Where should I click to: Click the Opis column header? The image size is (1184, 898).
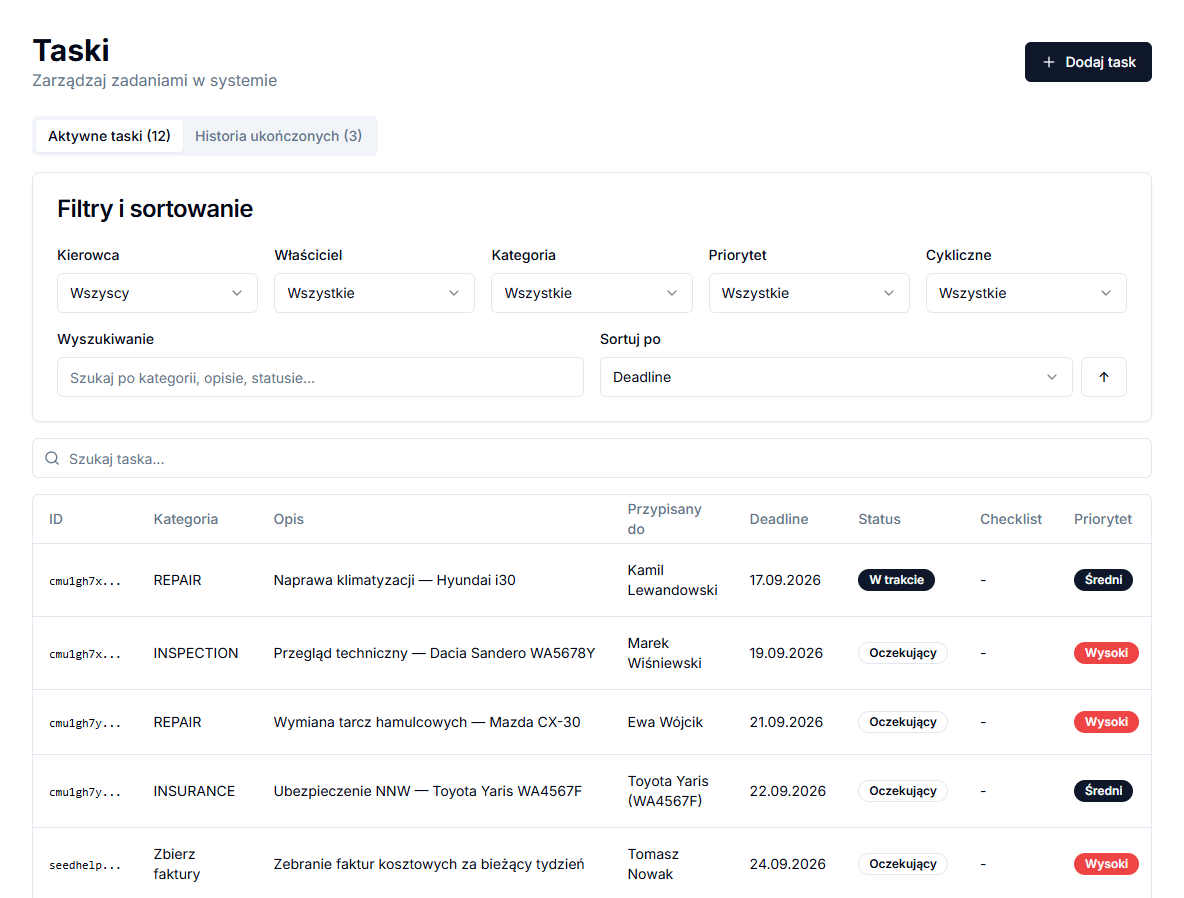pos(288,519)
